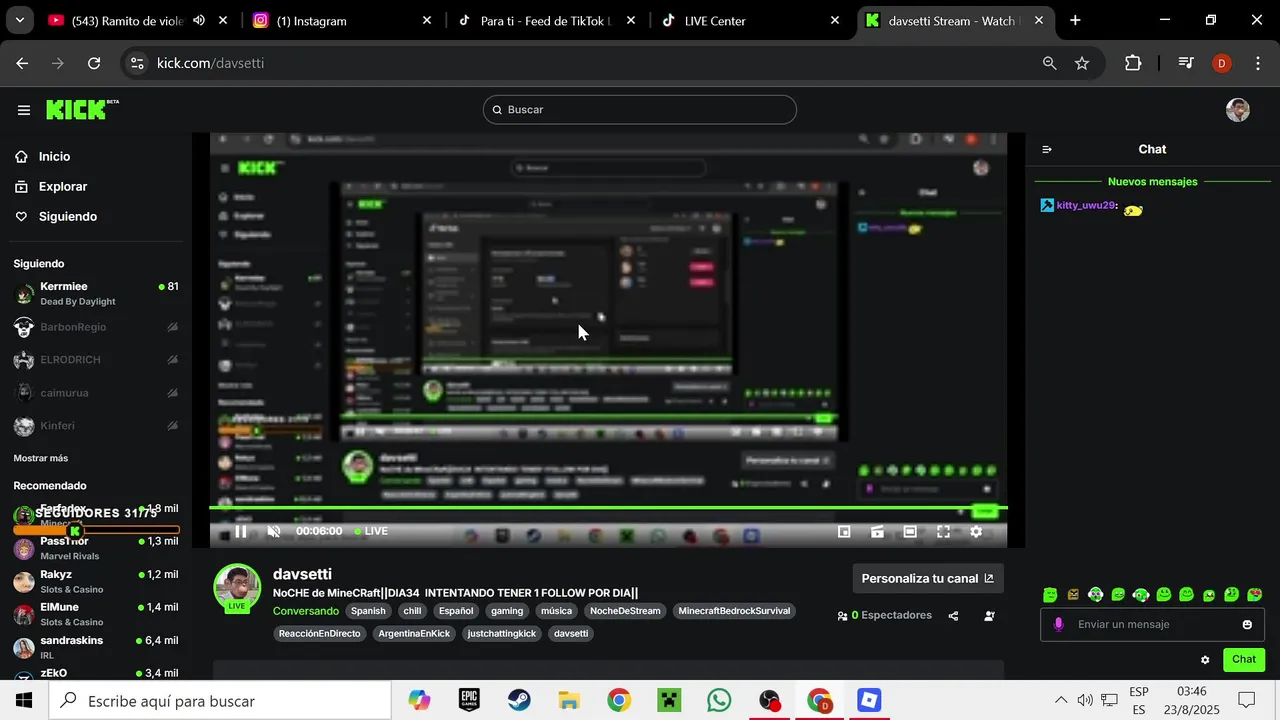The width and height of the screenshot is (1280, 720).
Task: Click kitty_uwu29 username in chat
Action: [x=1085, y=205]
